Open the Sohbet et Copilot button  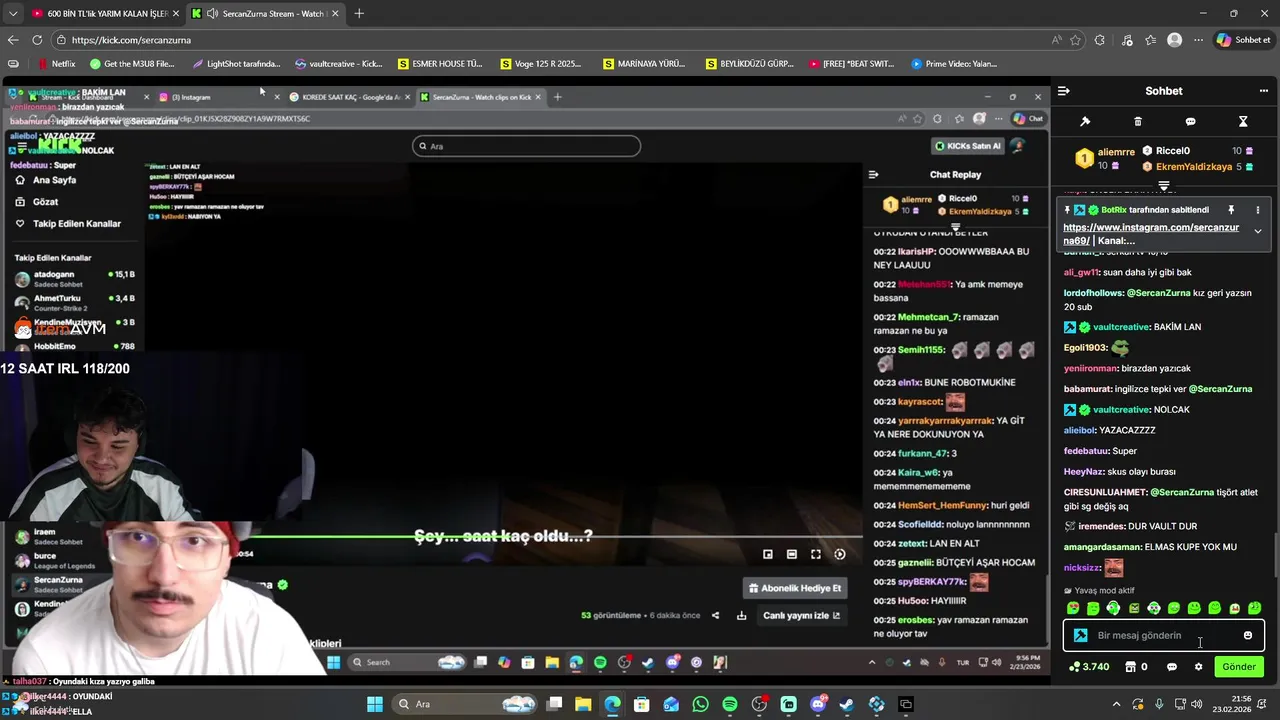(x=1243, y=40)
